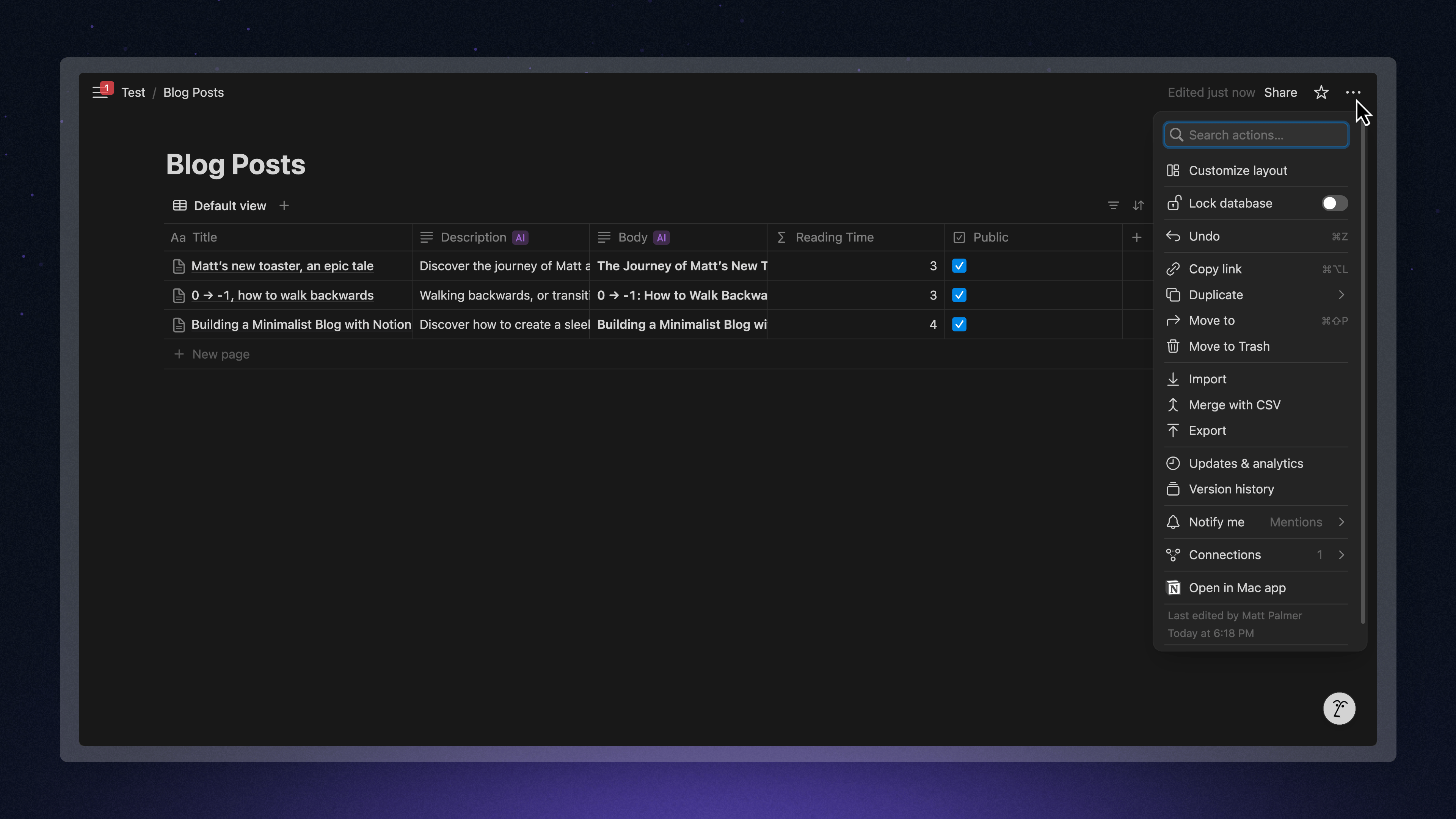Open Building a Minimalist Blog with Notion page

[301, 325]
